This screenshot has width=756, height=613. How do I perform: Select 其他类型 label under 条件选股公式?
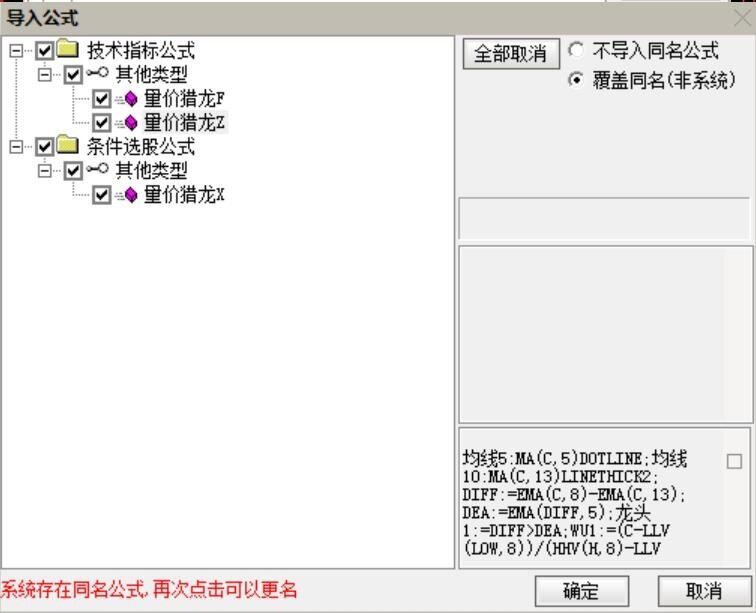(151, 171)
